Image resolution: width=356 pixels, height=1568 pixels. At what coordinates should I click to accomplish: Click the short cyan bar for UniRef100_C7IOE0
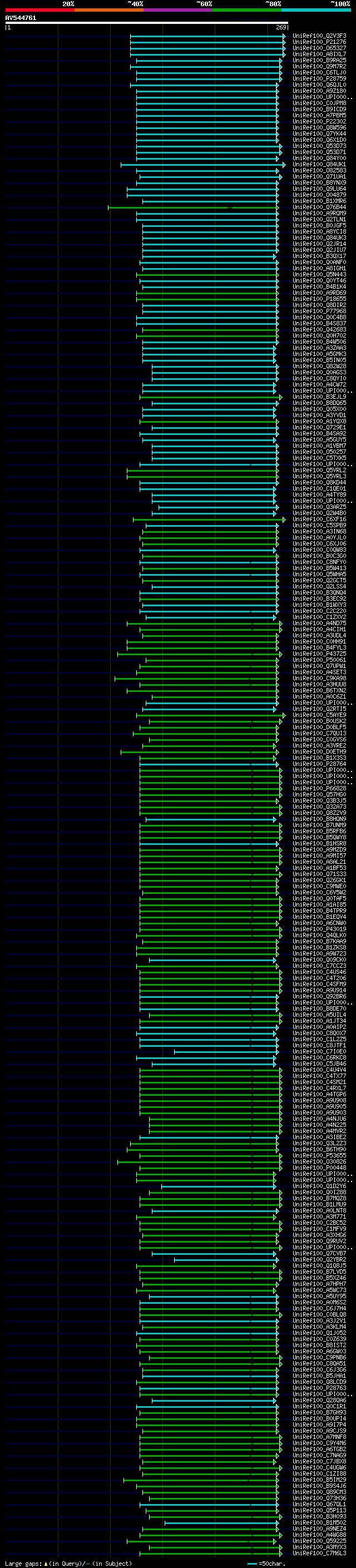tap(226, 1052)
